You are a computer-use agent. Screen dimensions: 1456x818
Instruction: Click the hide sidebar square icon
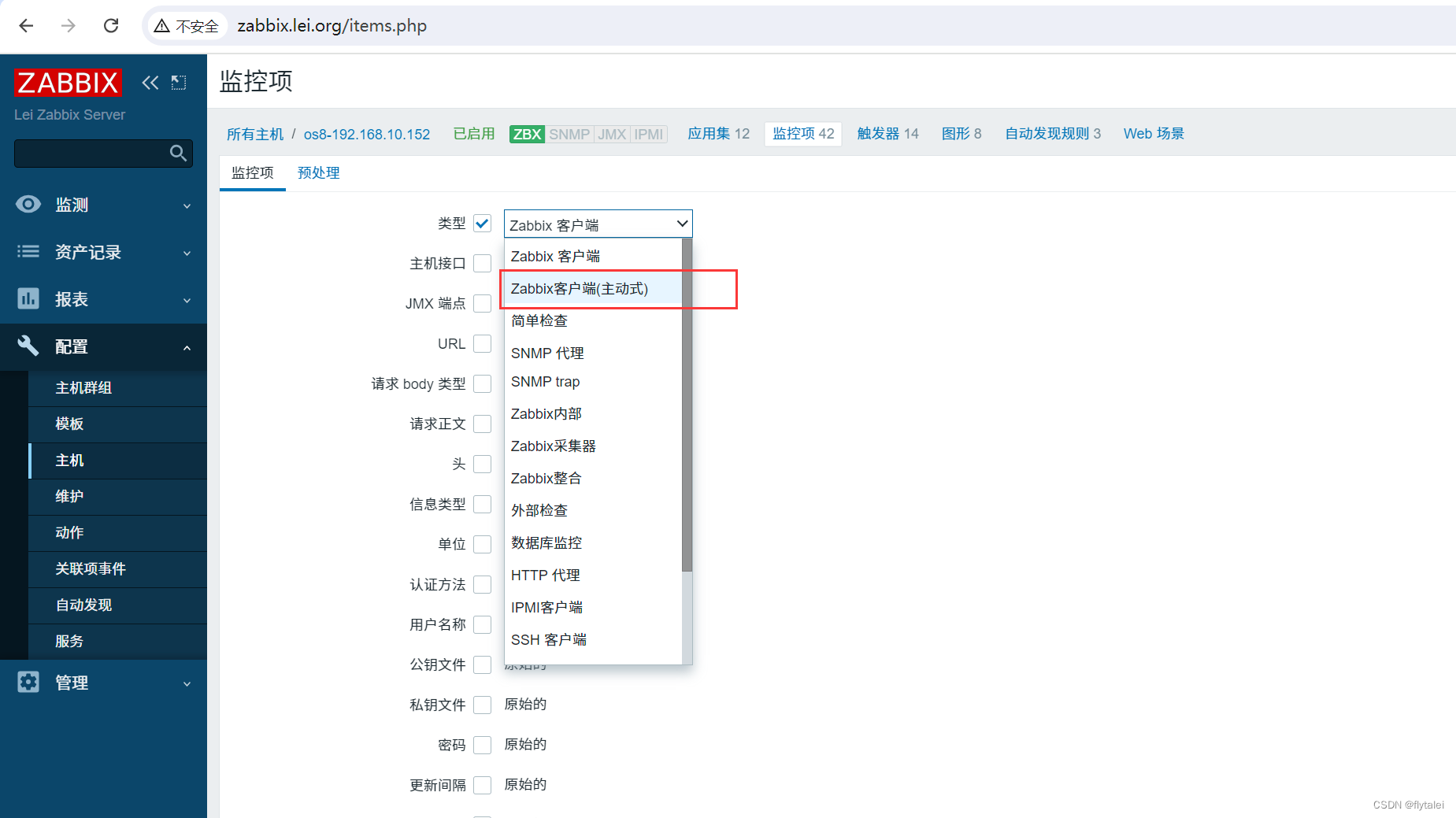[x=179, y=83]
